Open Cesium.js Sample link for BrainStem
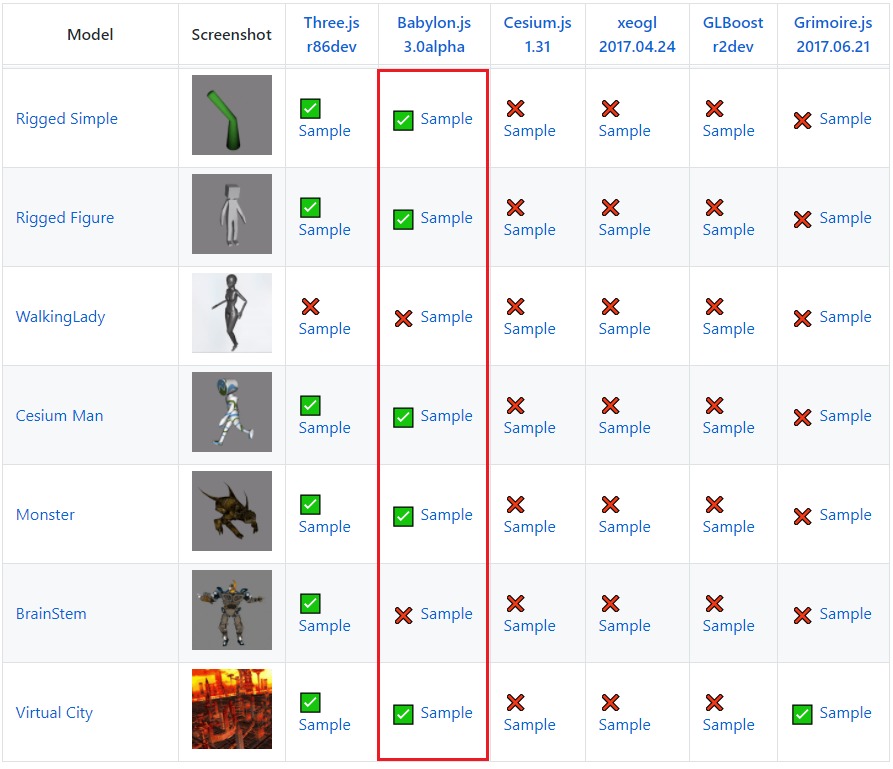Screen dimensions: 893x769 coord(529,626)
